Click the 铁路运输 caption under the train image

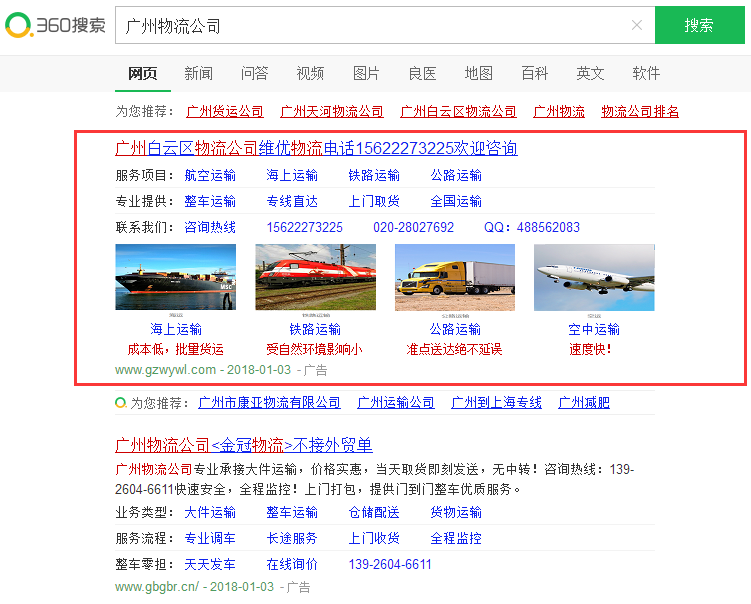pyautogui.click(x=315, y=329)
